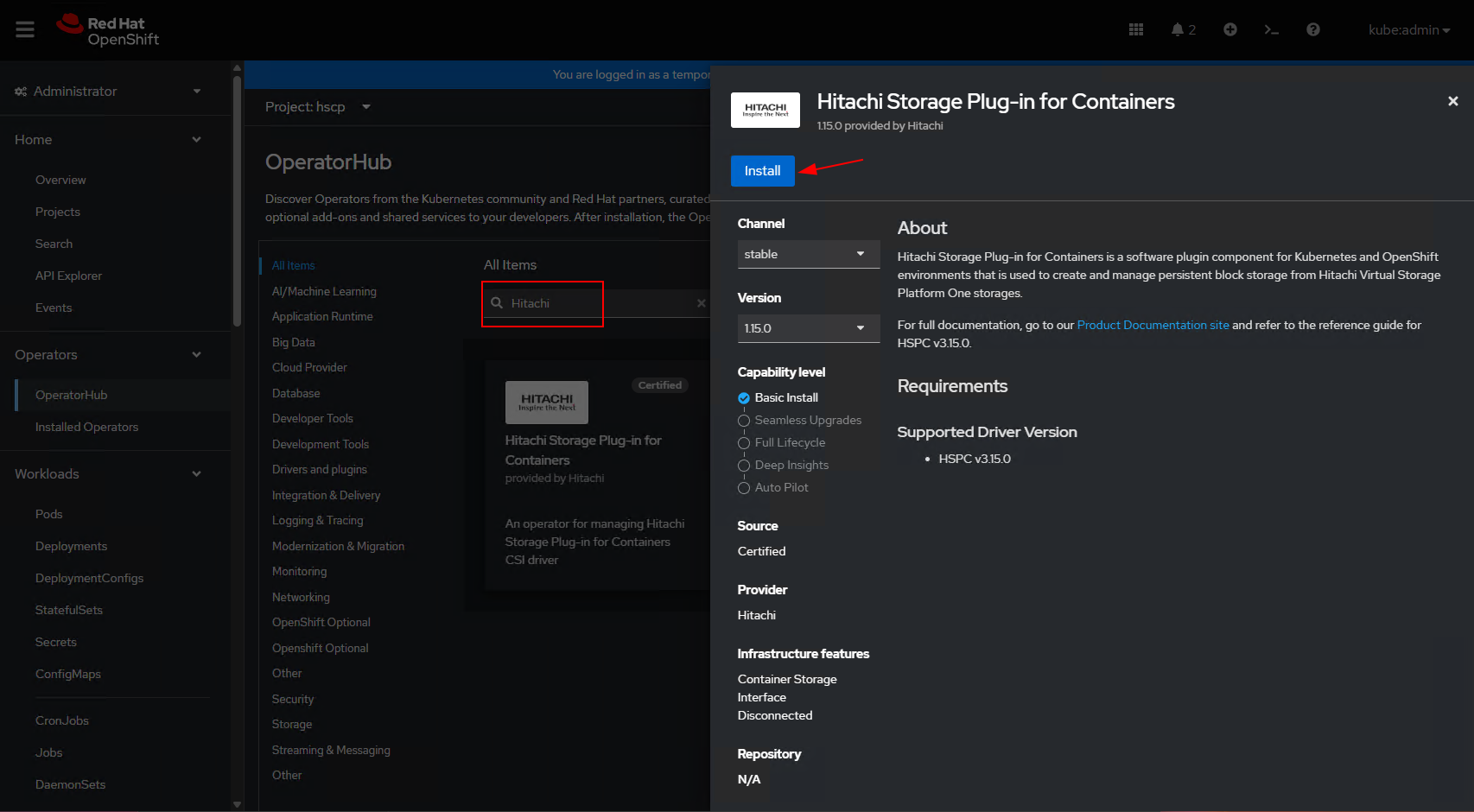The height and width of the screenshot is (812, 1474).
Task: Open the application launcher grid icon
Action: pyautogui.click(x=1136, y=29)
